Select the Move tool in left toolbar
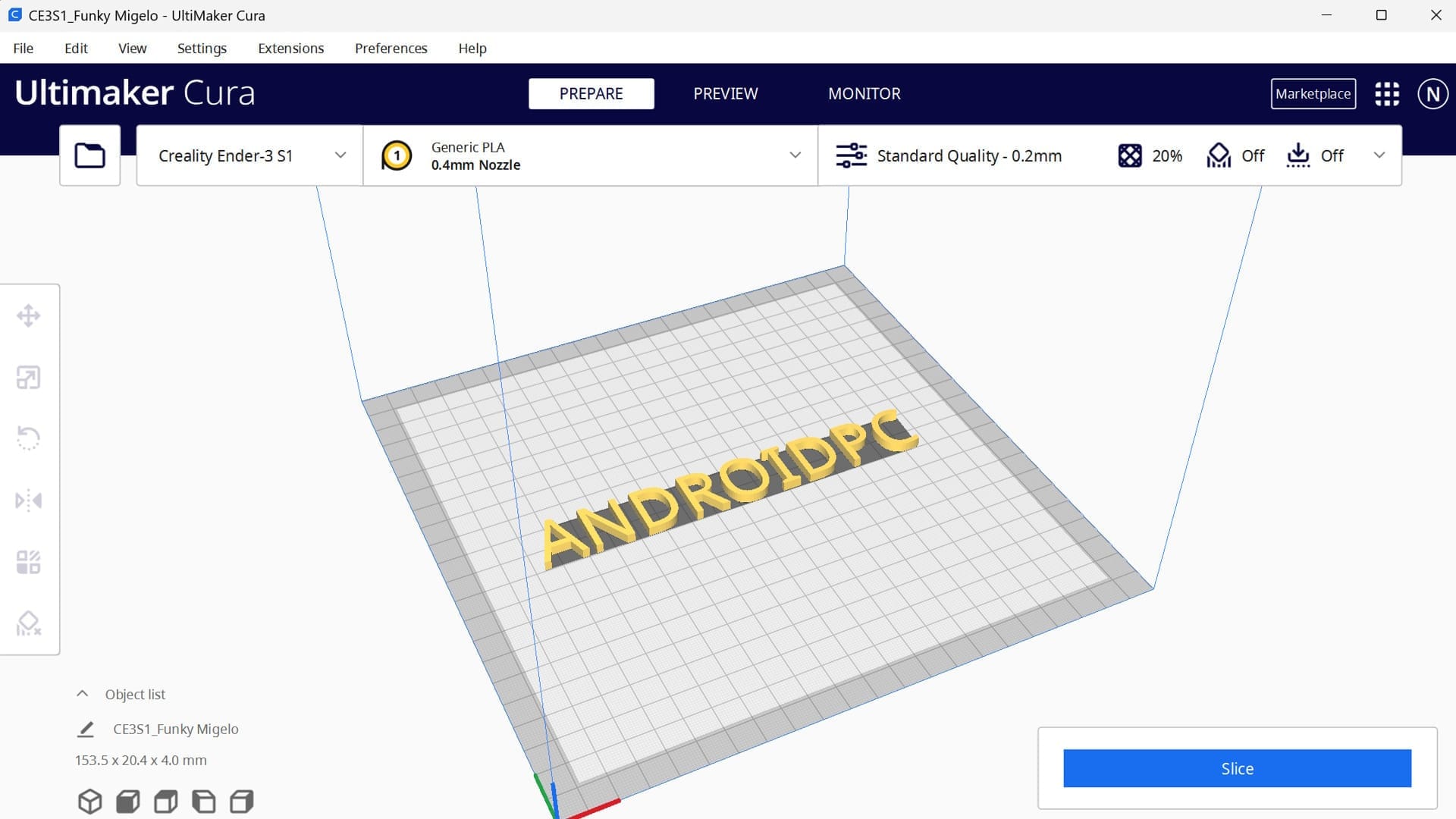 (x=29, y=315)
